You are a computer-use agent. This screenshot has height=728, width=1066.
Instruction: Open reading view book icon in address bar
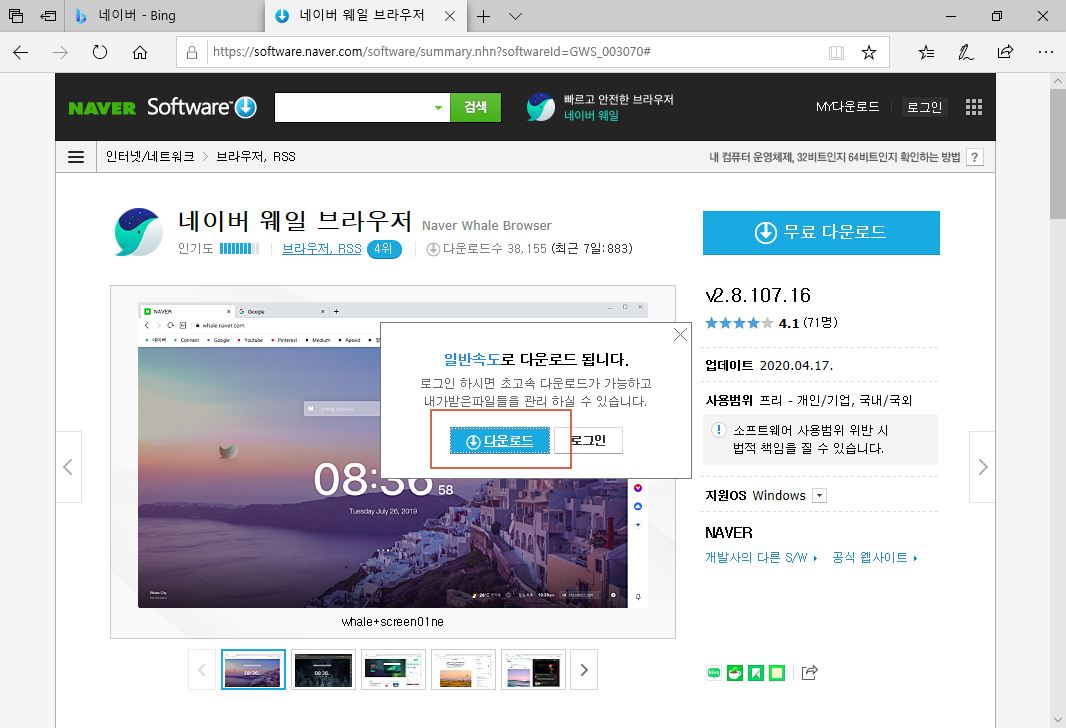point(836,52)
